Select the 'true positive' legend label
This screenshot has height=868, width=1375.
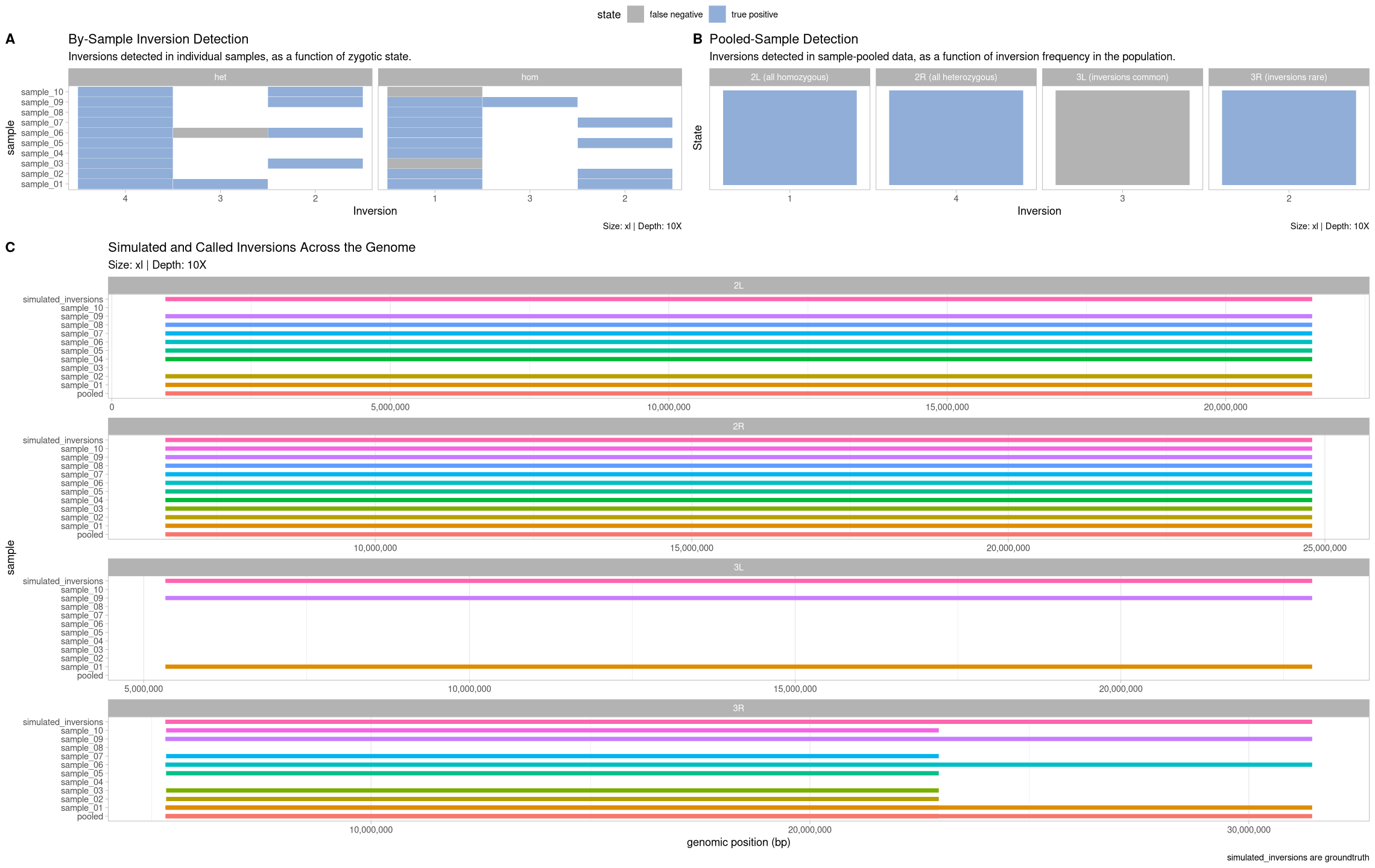point(754,14)
